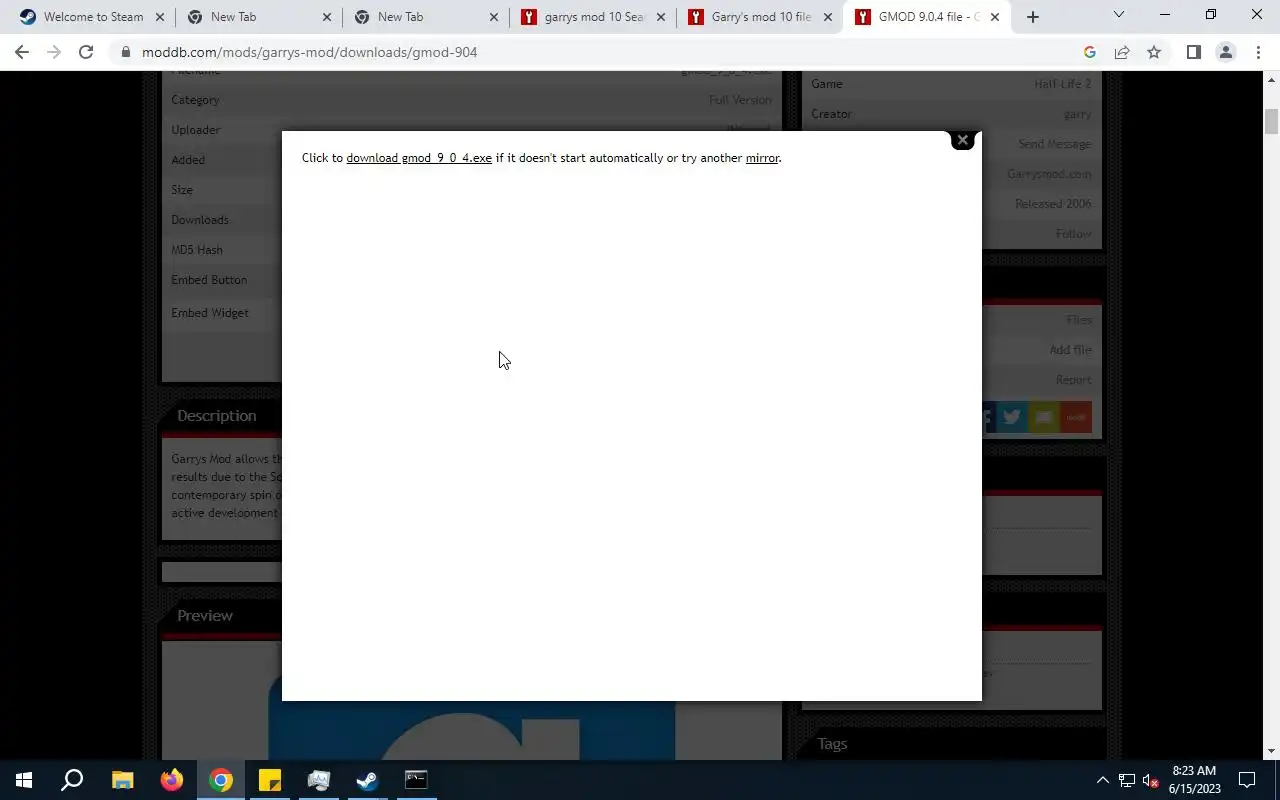1280x800 pixels.
Task: Click the scrollbar down arrow
Action: click(1271, 751)
